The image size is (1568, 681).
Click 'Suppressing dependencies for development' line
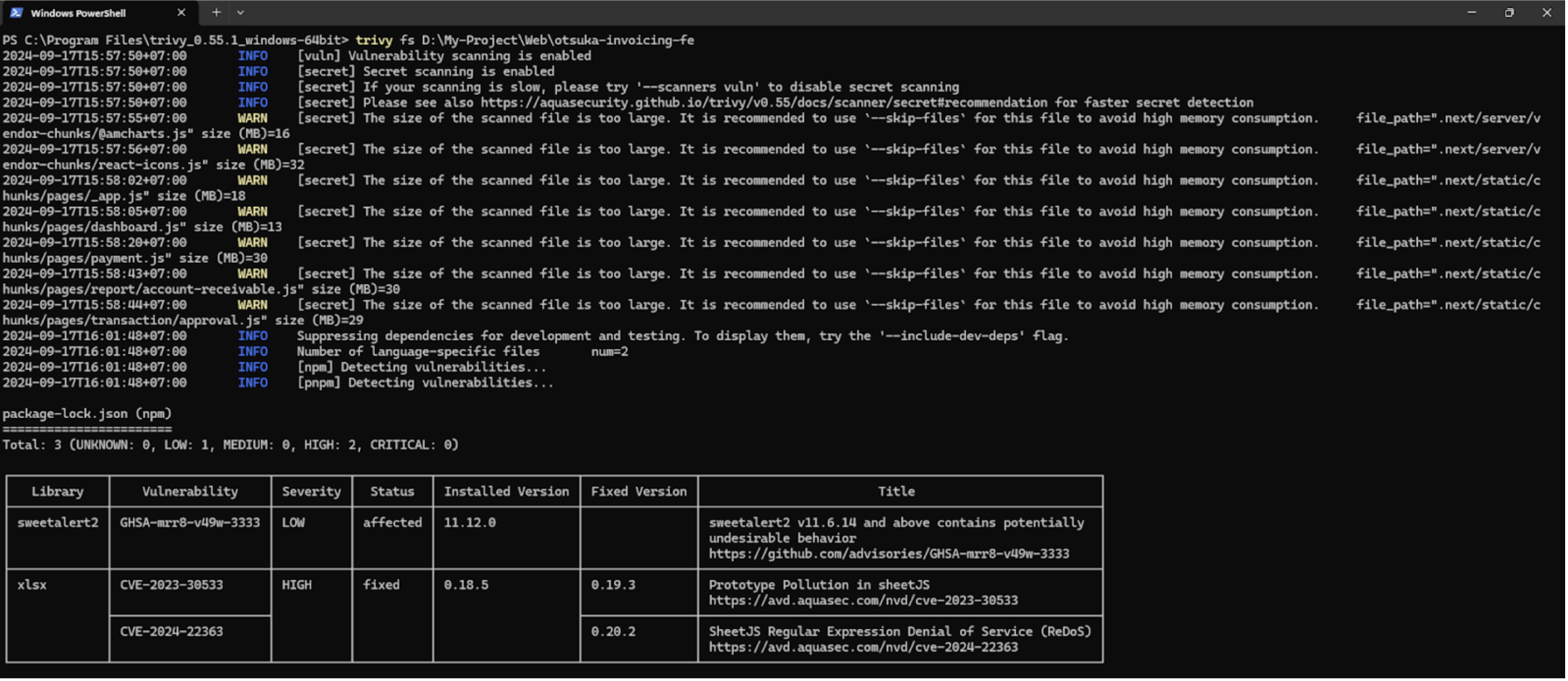683,336
